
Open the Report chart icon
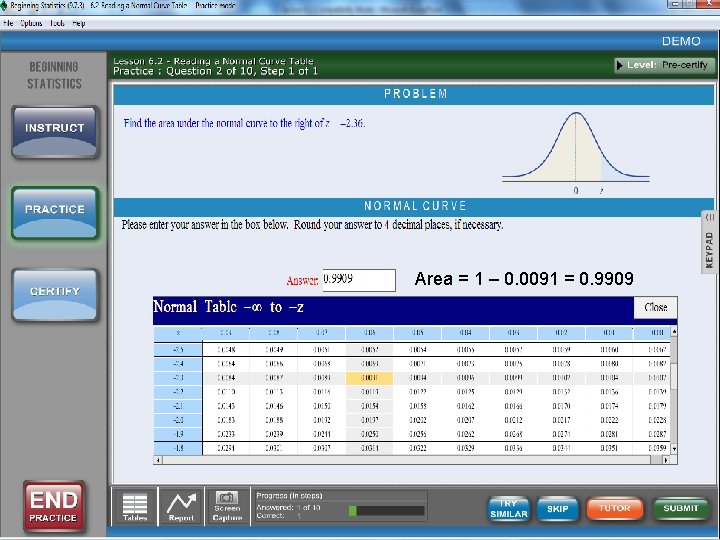pos(181,507)
